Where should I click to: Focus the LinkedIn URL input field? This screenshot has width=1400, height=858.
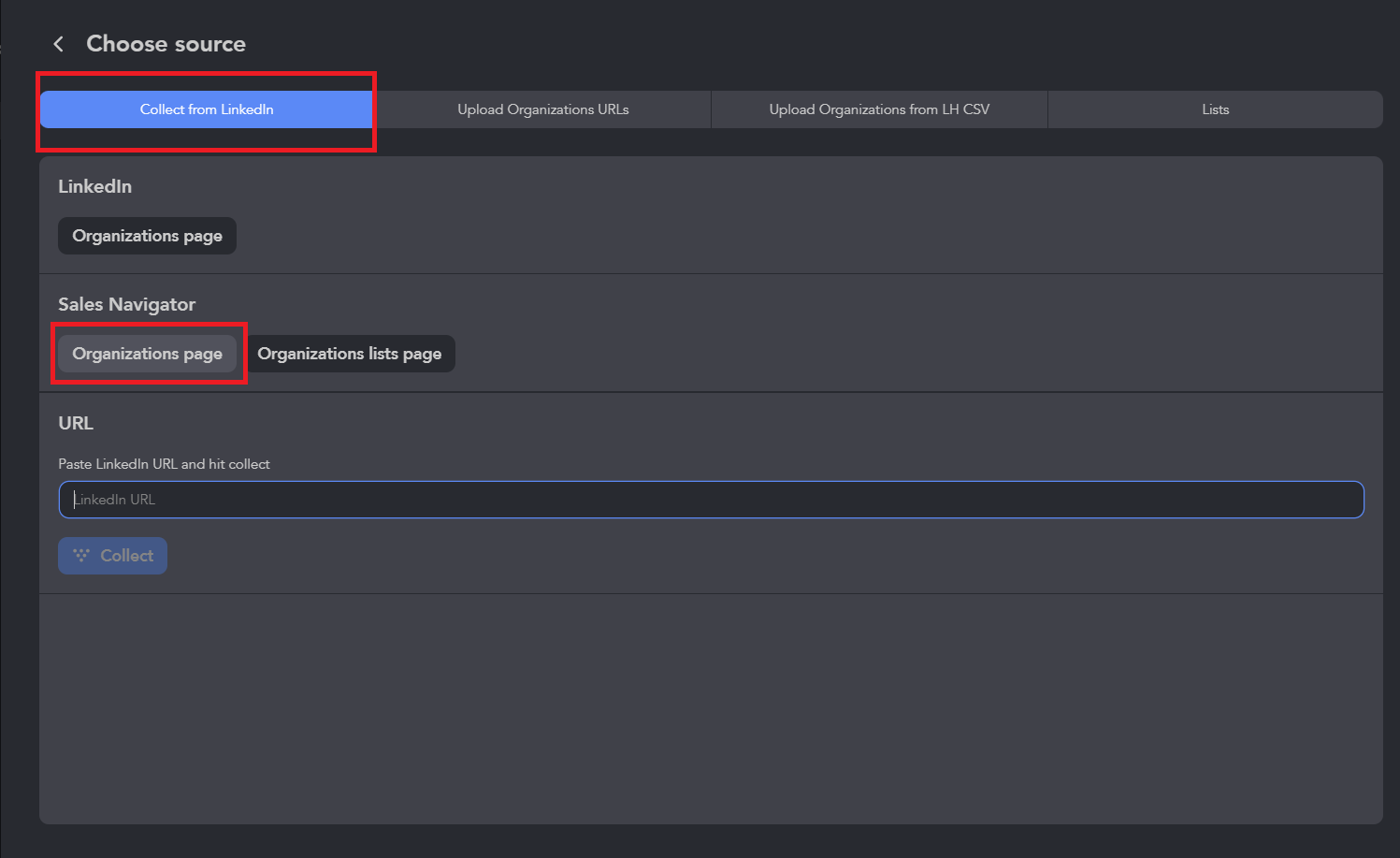pos(711,500)
